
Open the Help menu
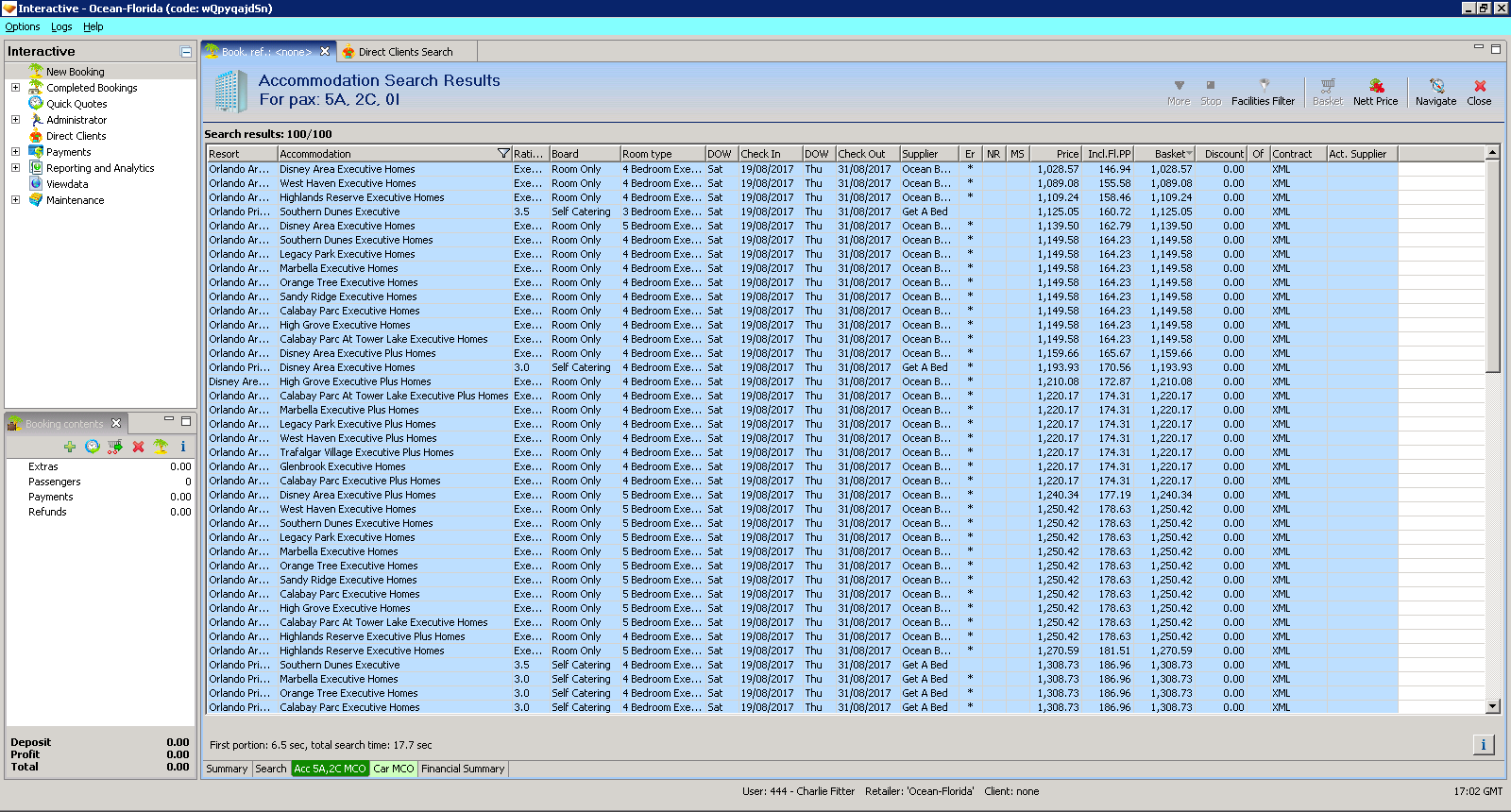tap(93, 26)
